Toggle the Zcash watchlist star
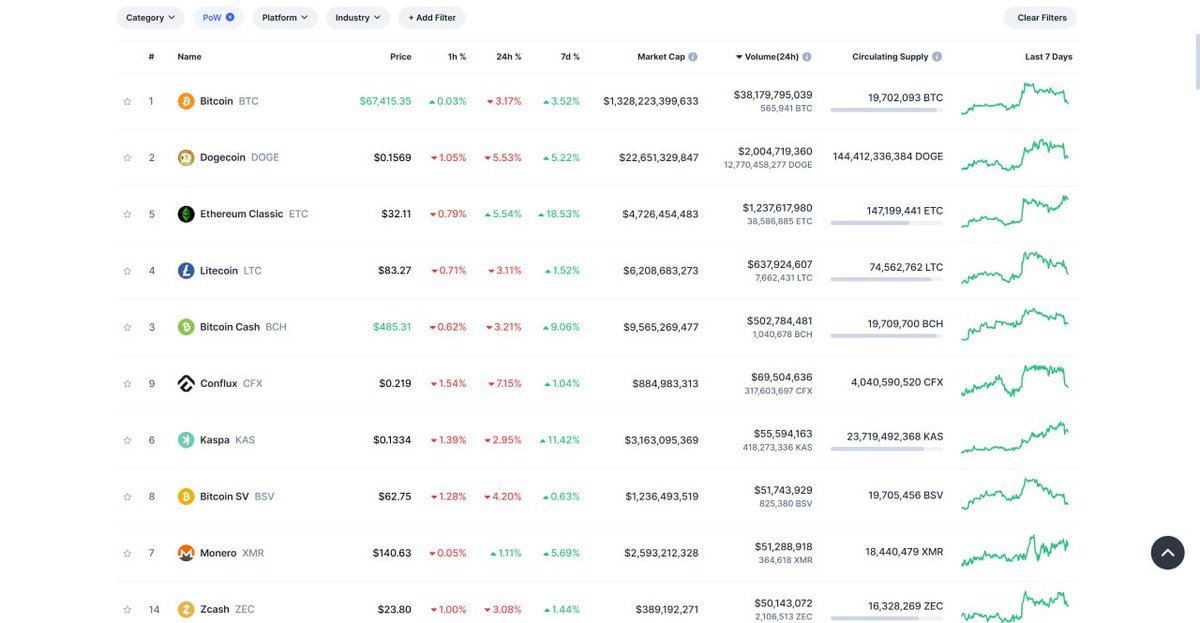 pos(127,609)
